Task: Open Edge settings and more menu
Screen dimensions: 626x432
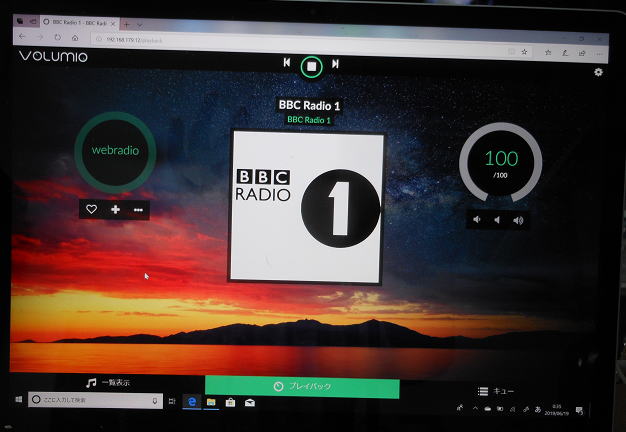Action: 598,54
